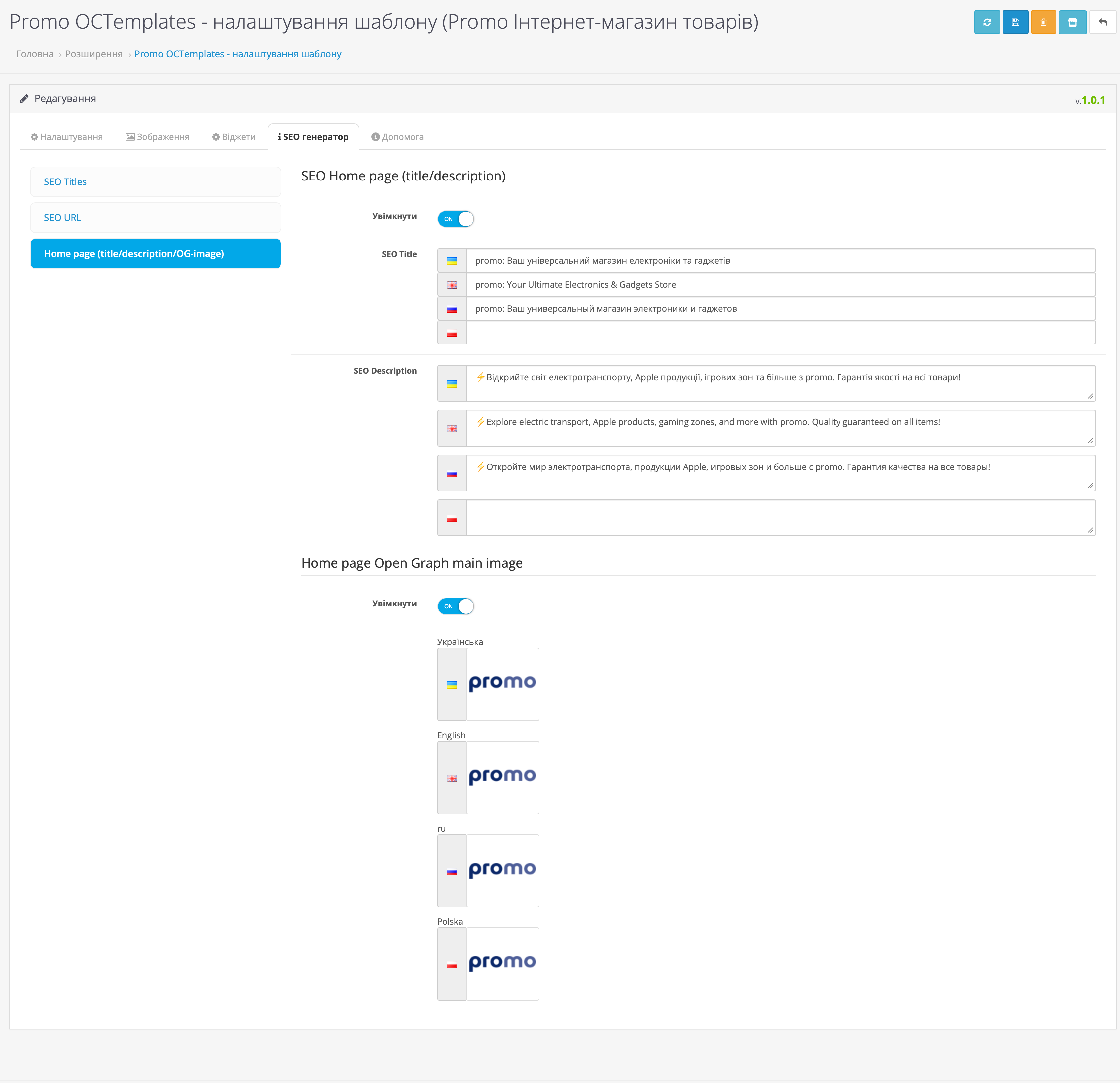Image resolution: width=1120 pixels, height=1083 pixels.
Task: Click the empty Polish SEO Title input
Action: (780, 332)
